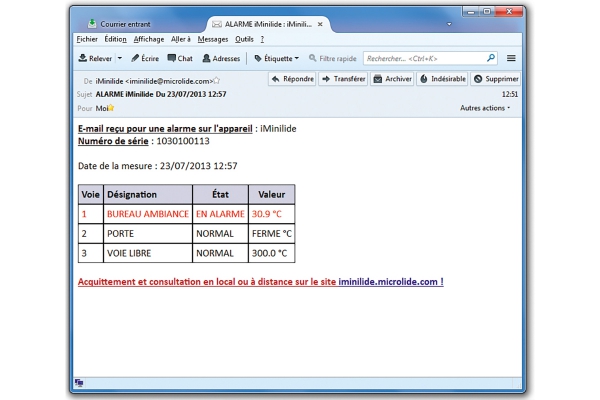This screenshot has height=400, width=600.
Task: Click the search magnifier icon
Action: (491, 58)
